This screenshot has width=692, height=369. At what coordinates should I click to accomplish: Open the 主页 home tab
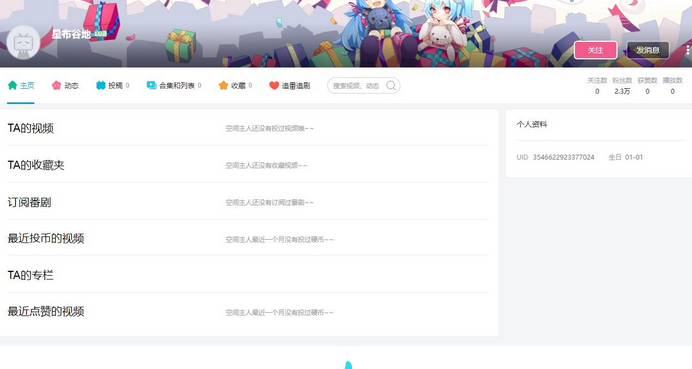tap(21, 86)
